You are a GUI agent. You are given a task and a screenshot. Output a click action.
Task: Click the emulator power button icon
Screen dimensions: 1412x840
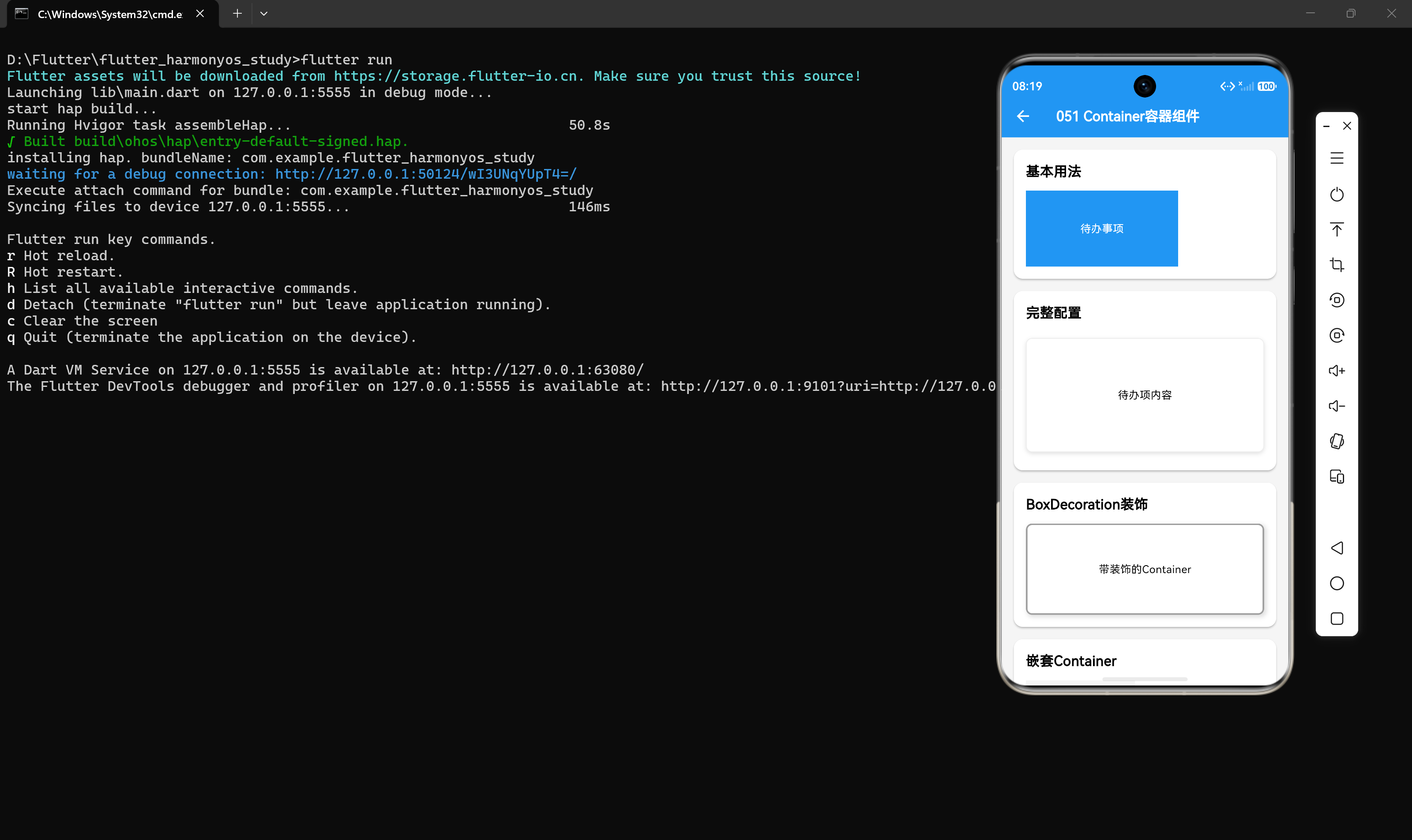pos(1337,194)
